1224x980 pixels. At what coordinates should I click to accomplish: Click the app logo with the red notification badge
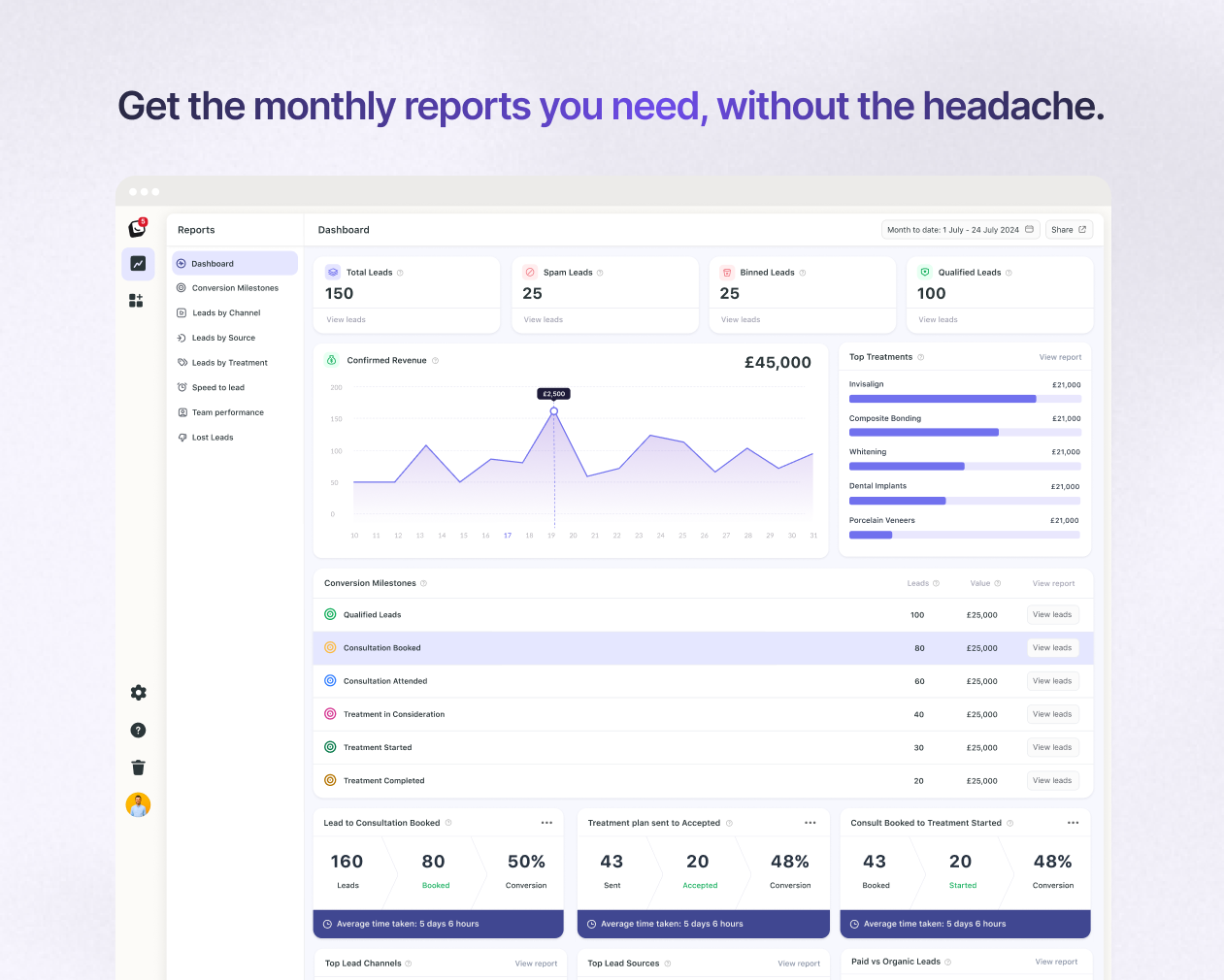pyautogui.click(x=137, y=228)
